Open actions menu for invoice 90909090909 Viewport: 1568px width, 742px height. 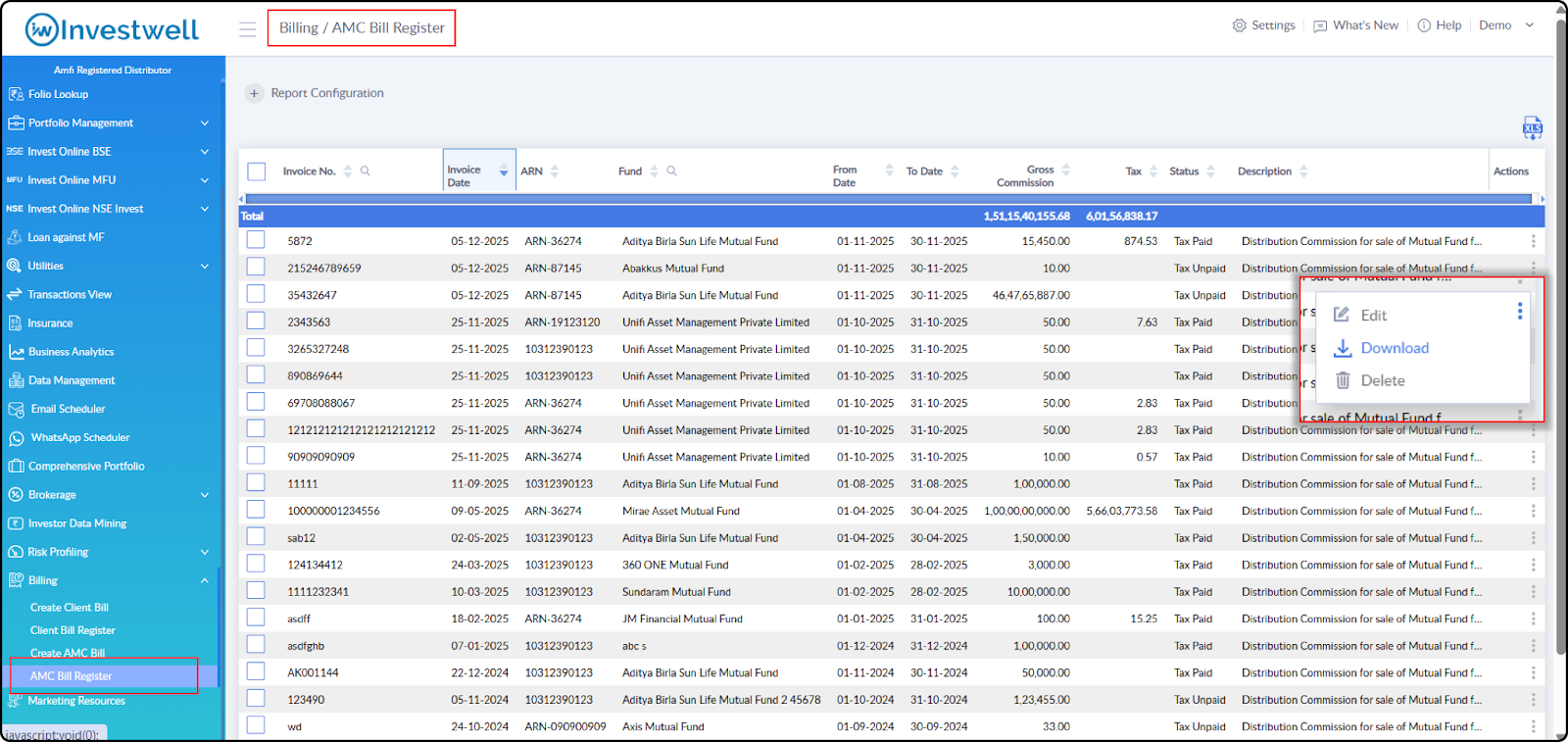1533,457
